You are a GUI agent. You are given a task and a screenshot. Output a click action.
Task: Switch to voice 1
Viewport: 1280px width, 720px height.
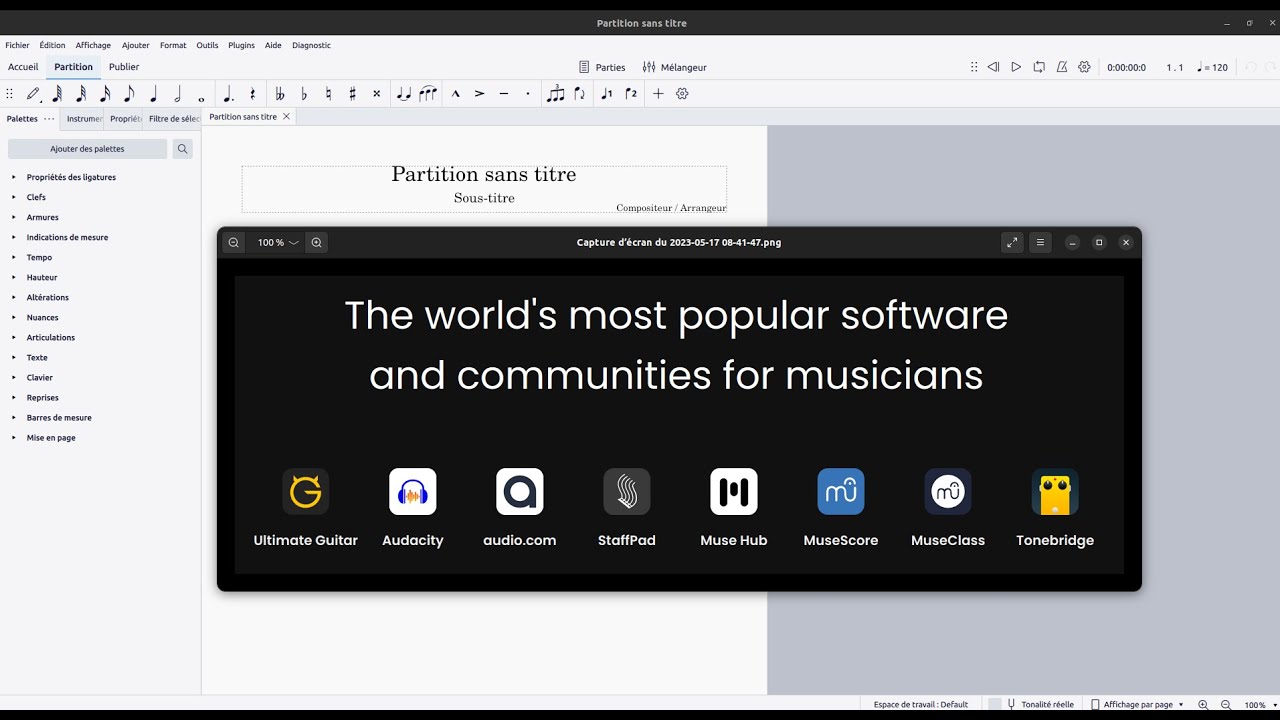pos(607,94)
